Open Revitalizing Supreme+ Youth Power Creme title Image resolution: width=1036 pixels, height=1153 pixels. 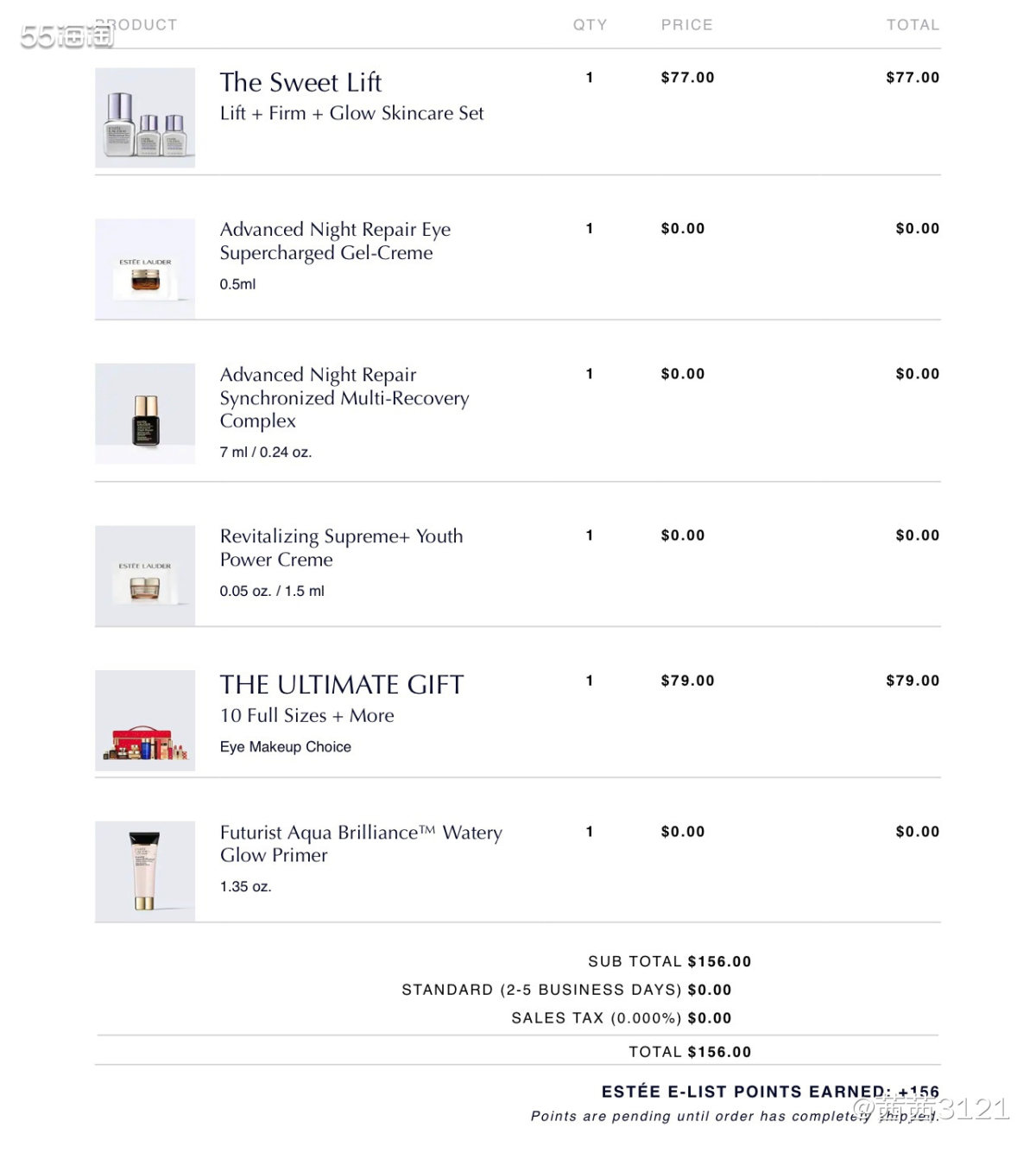(x=341, y=548)
